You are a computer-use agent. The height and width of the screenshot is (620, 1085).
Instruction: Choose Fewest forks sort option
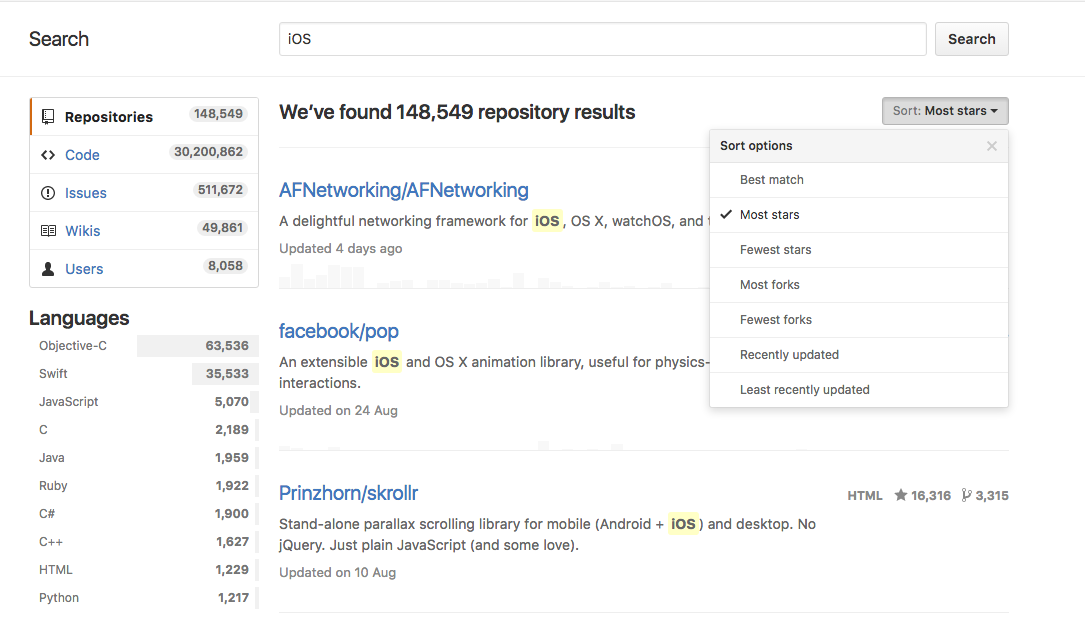pos(859,320)
